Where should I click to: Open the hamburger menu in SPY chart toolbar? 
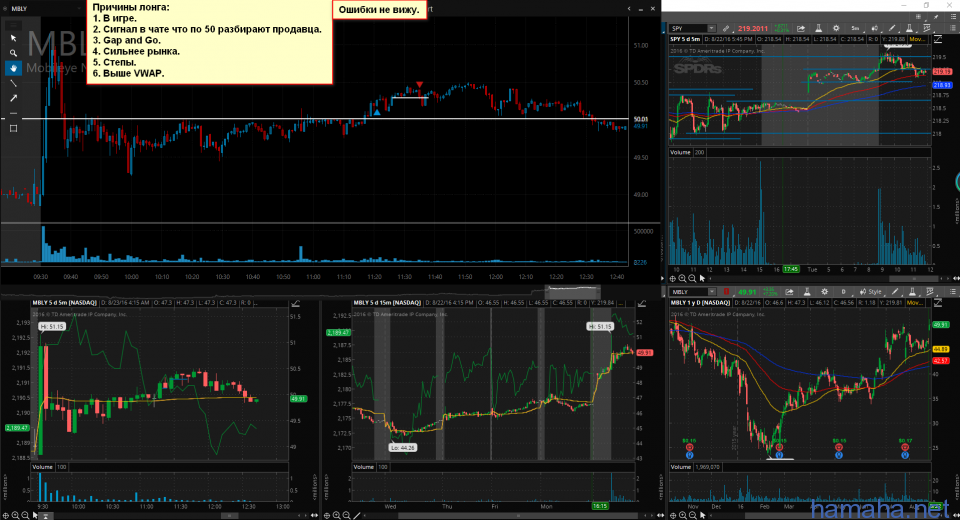[x=953, y=28]
